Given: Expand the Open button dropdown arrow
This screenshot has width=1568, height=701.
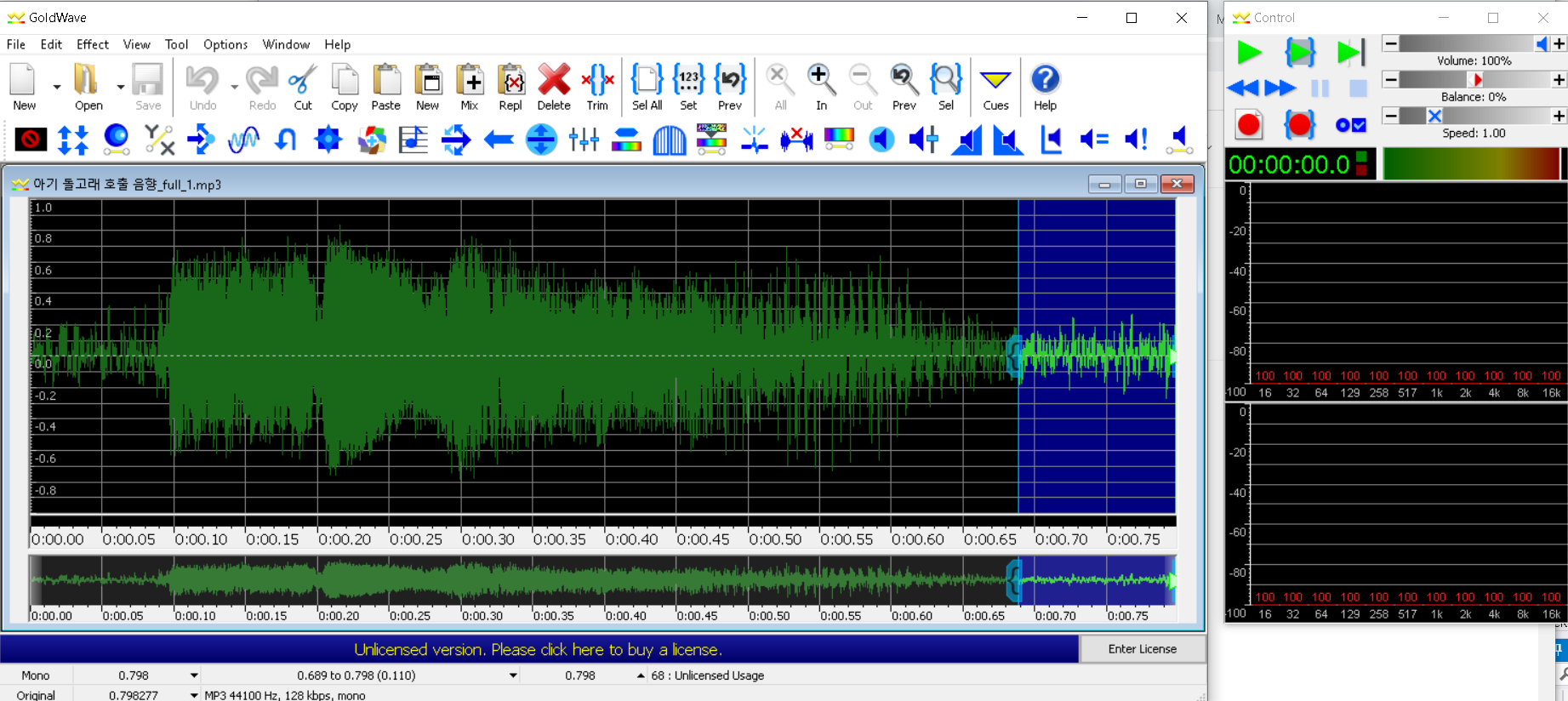Looking at the screenshot, I should click(120, 87).
